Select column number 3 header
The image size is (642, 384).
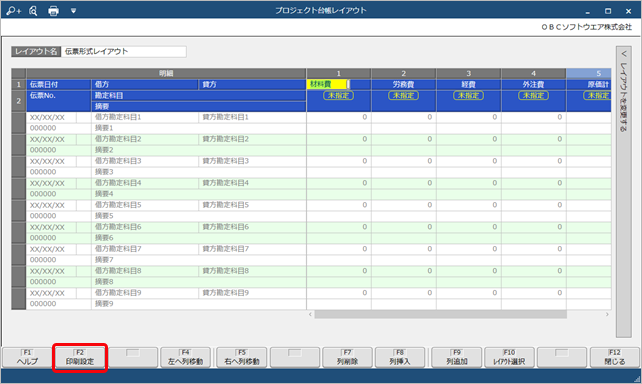[469, 73]
